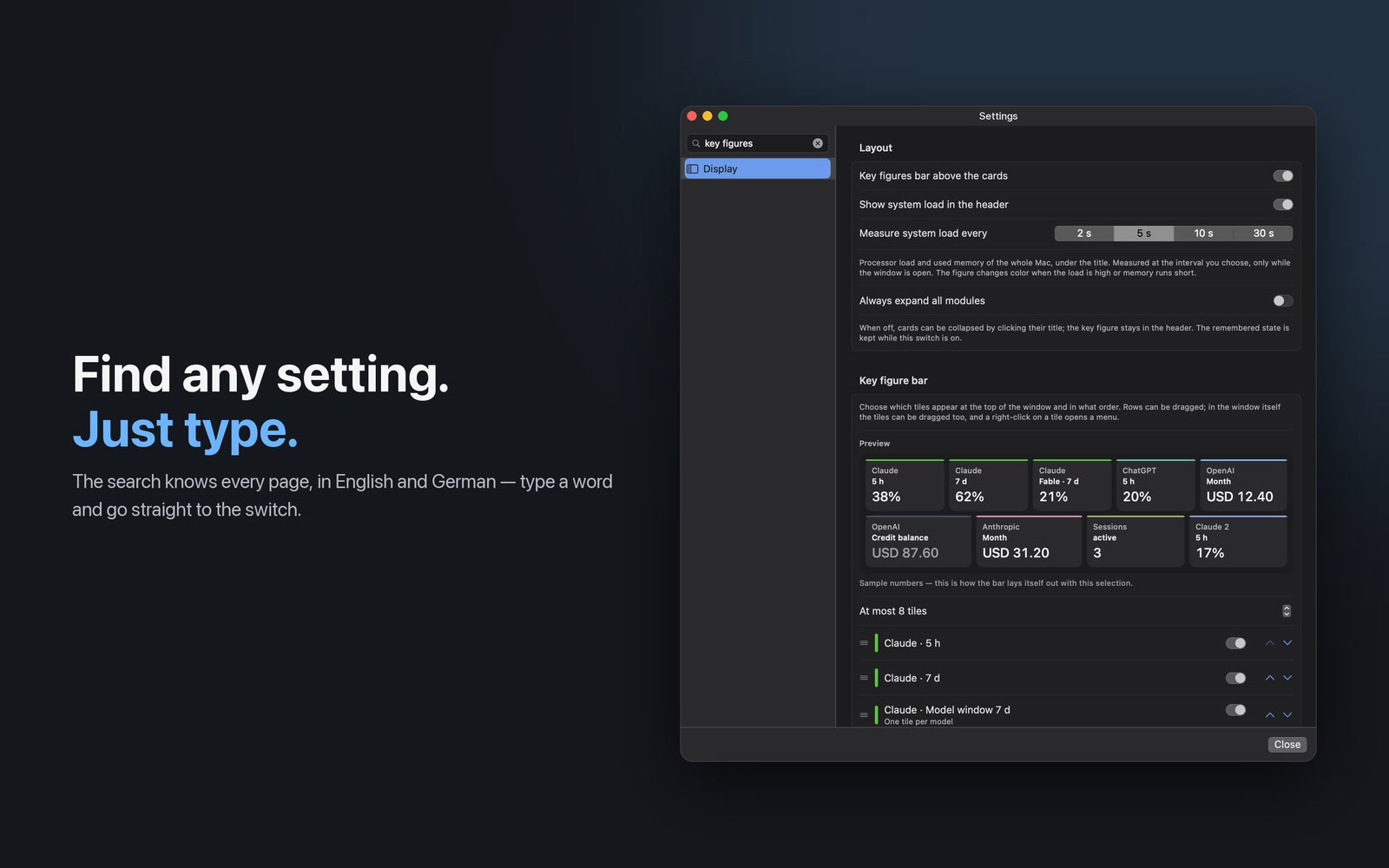Move Claude · Model window 7 d down

(x=1287, y=715)
